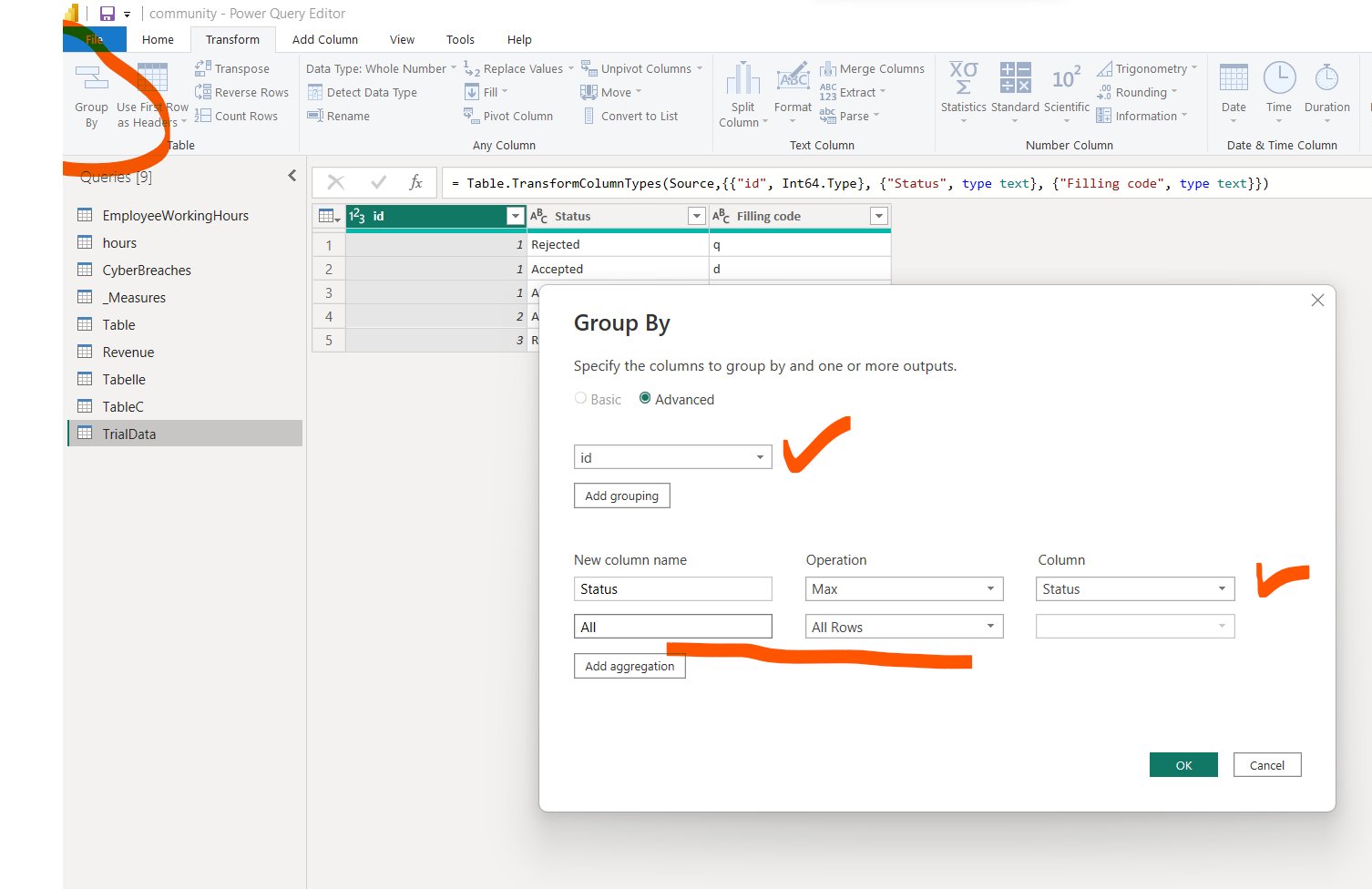Click the fx formula icon
Image resolution: width=1372 pixels, height=889 pixels.
pyautogui.click(x=415, y=182)
